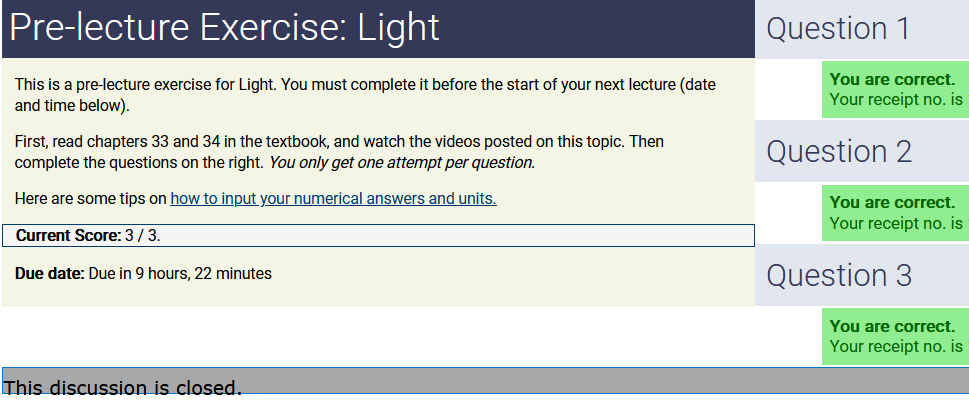The height and width of the screenshot is (407, 969).
Task: Click the italic "You only get one attempt" text
Action: pos(402,162)
